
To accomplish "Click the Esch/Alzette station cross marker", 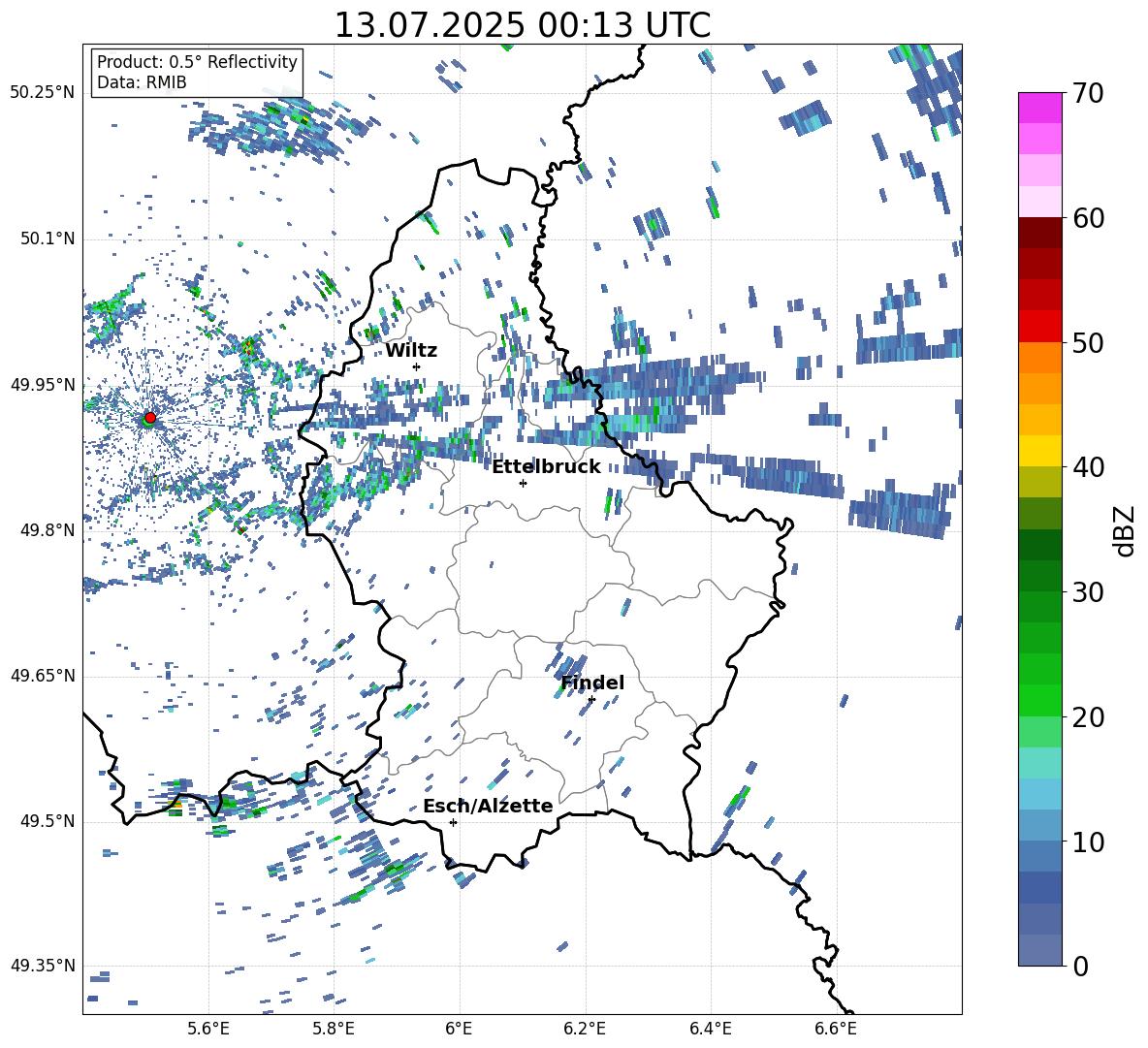I will click(x=453, y=822).
